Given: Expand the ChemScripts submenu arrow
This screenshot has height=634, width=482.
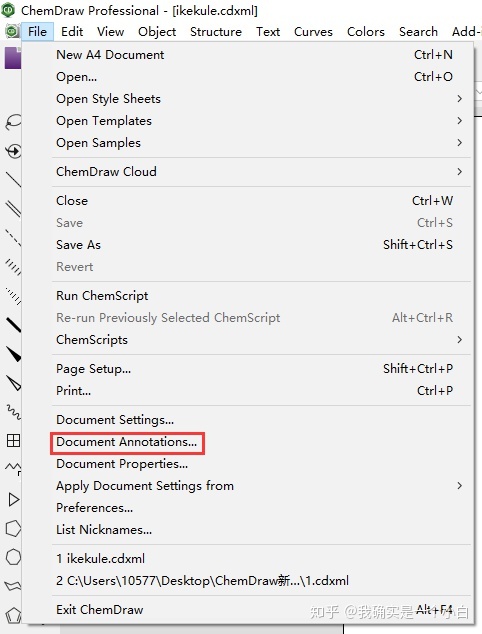Looking at the screenshot, I should tap(459, 340).
